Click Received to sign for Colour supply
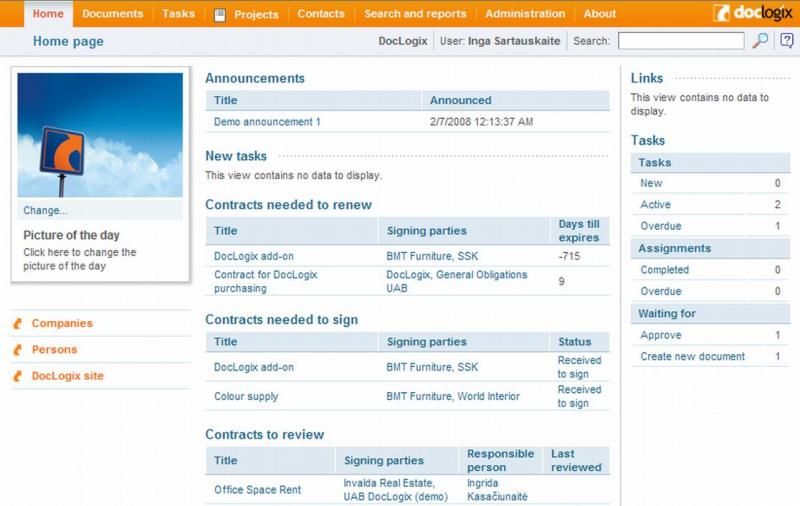Image resolution: width=800 pixels, height=506 pixels. click(579, 396)
